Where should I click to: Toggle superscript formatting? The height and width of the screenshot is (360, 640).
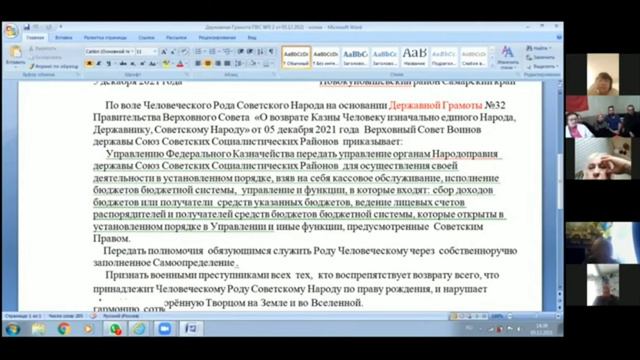point(142,64)
